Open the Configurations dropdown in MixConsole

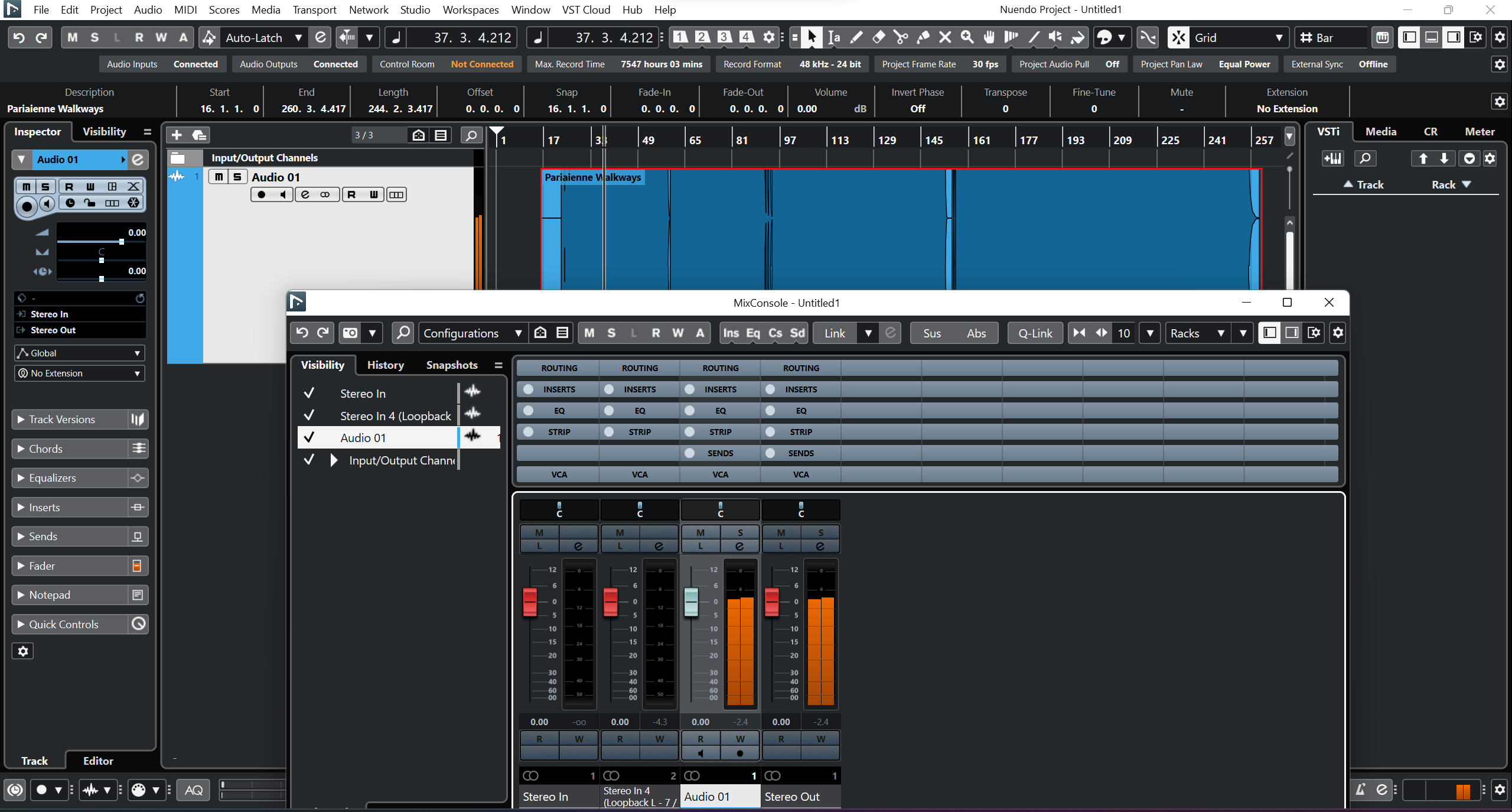[472, 333]
